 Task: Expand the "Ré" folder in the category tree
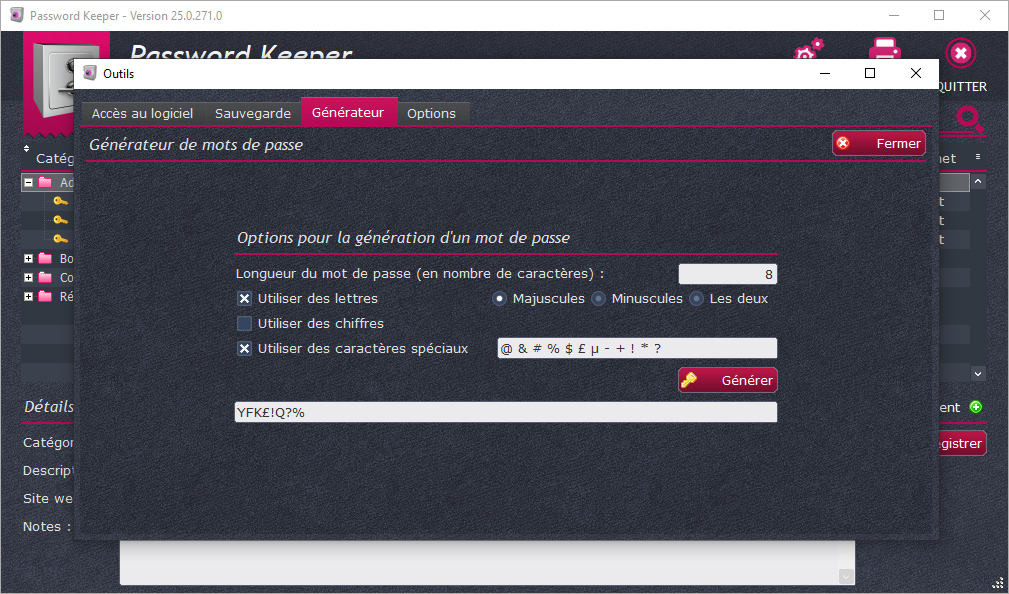click(x=28, y=296)
